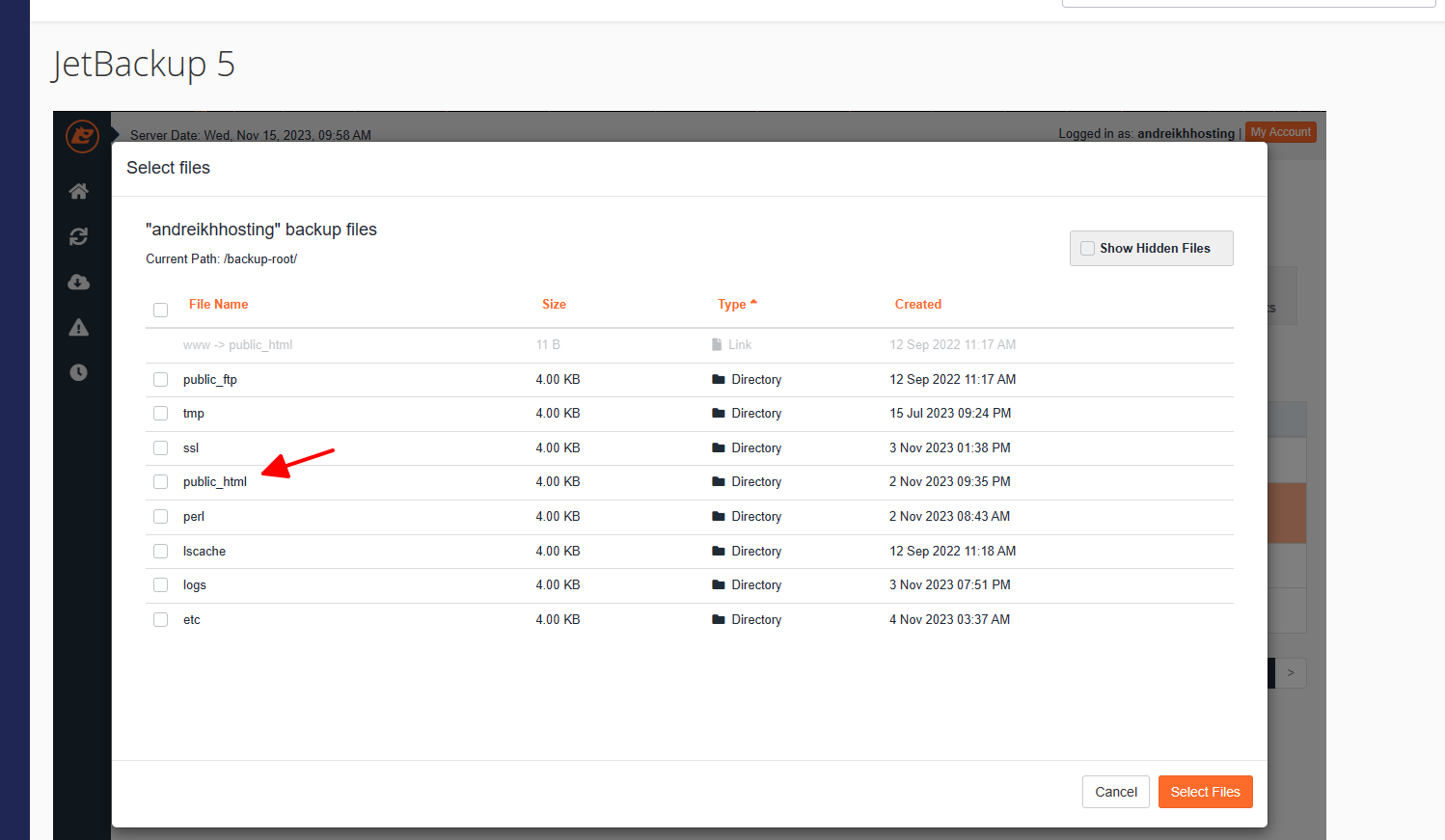The image size is (1445, 840).
Task: Click created date 3 Nov 2023 07:51 PM
Action: pos(950,584)
